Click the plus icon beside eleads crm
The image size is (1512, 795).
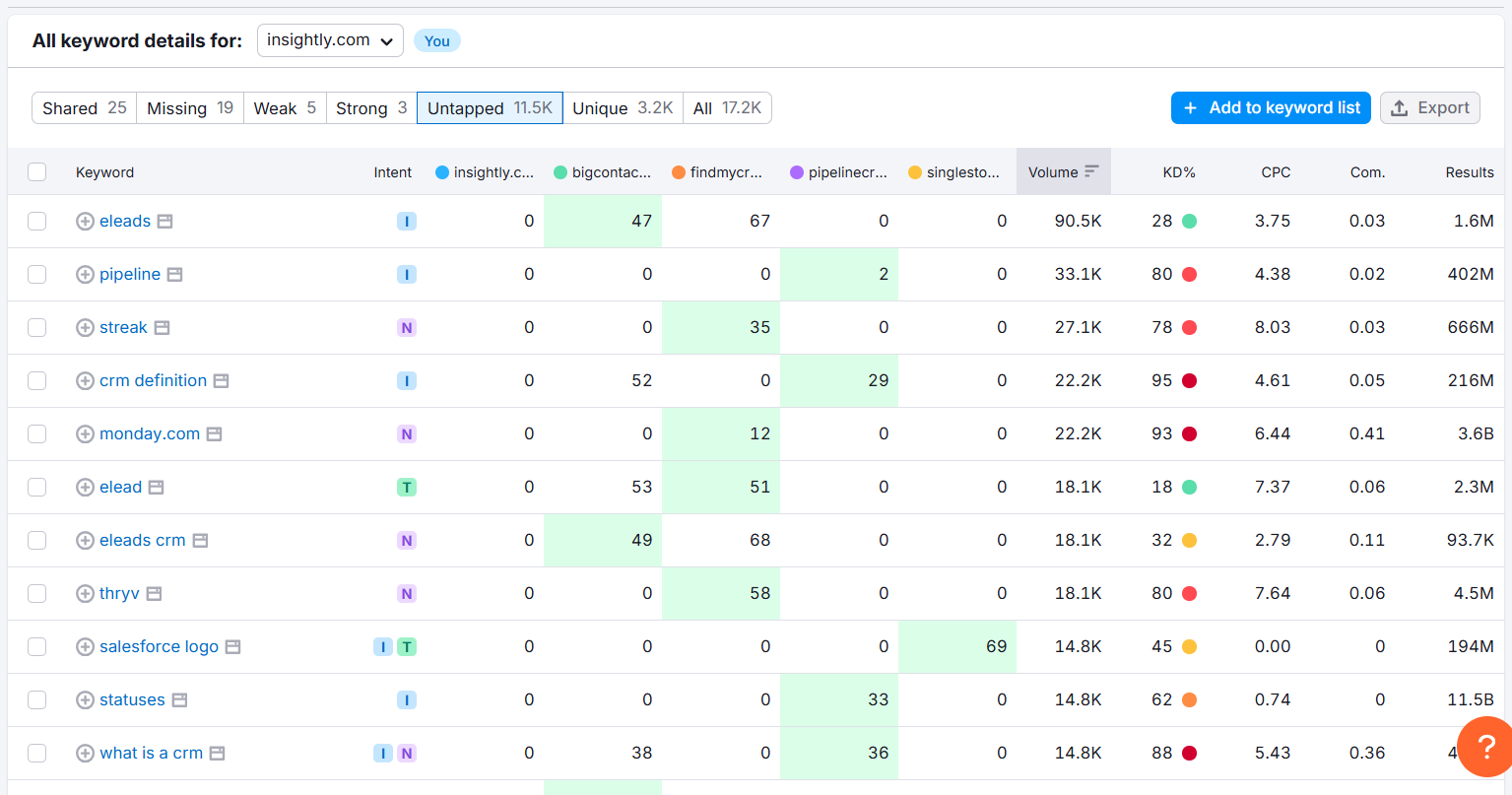click(85, 541)
